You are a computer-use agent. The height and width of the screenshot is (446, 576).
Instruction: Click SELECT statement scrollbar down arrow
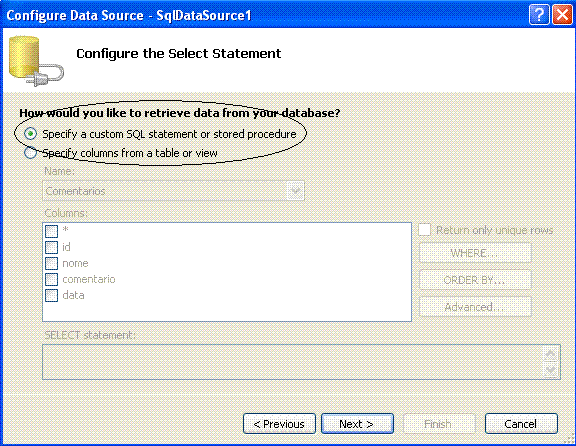tap(551, 370)
